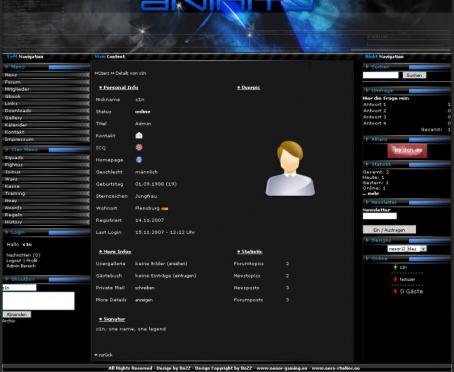This screenshot has width=454, height=372.
Task: Open Forum in the left menu
Action: tap(46, 82)
